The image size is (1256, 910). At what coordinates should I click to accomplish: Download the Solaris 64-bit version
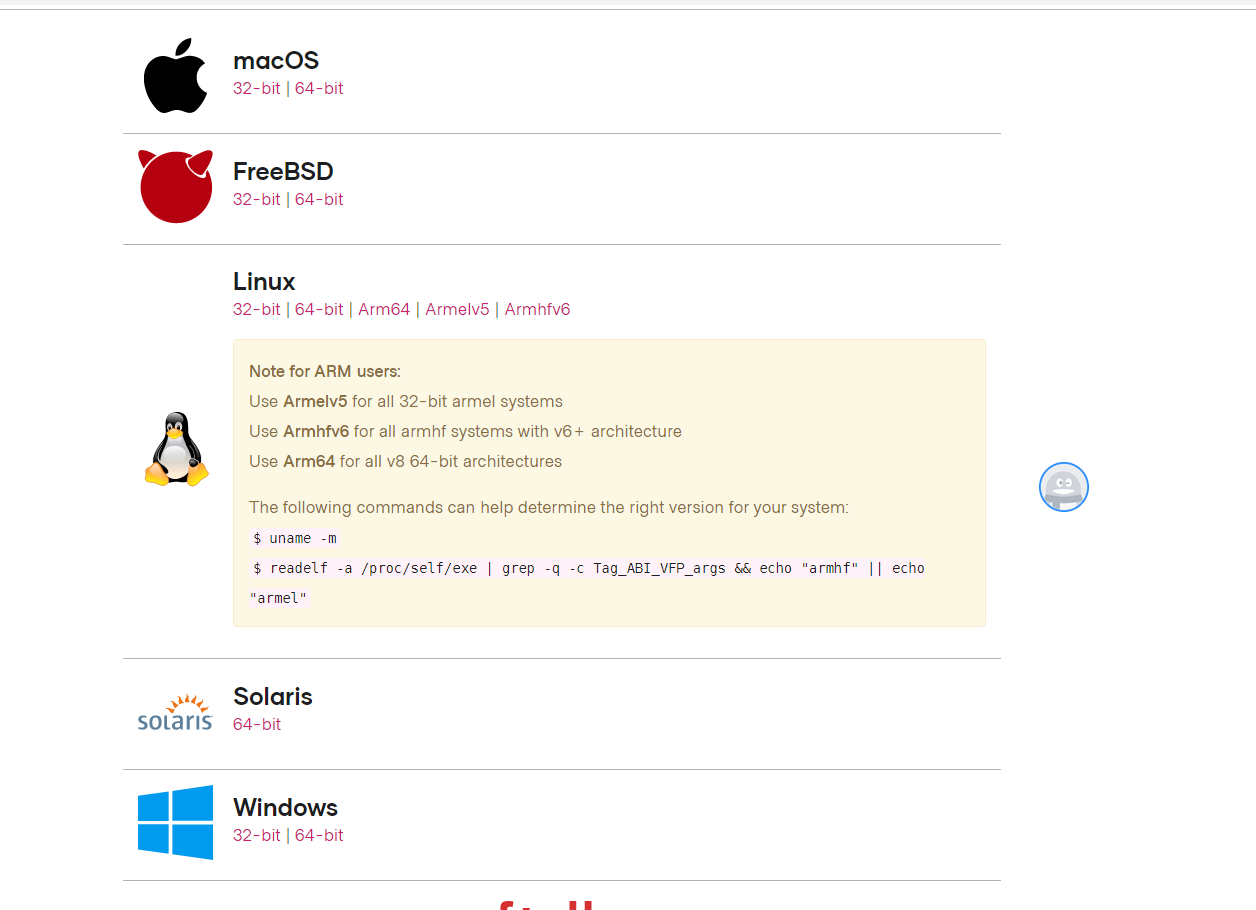tap(257, 724)
